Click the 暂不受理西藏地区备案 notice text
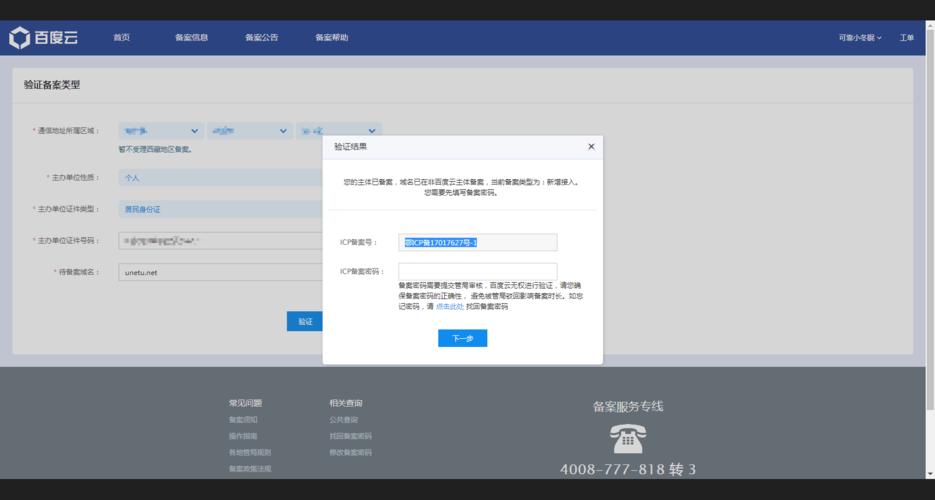 (x=156, y=150)
